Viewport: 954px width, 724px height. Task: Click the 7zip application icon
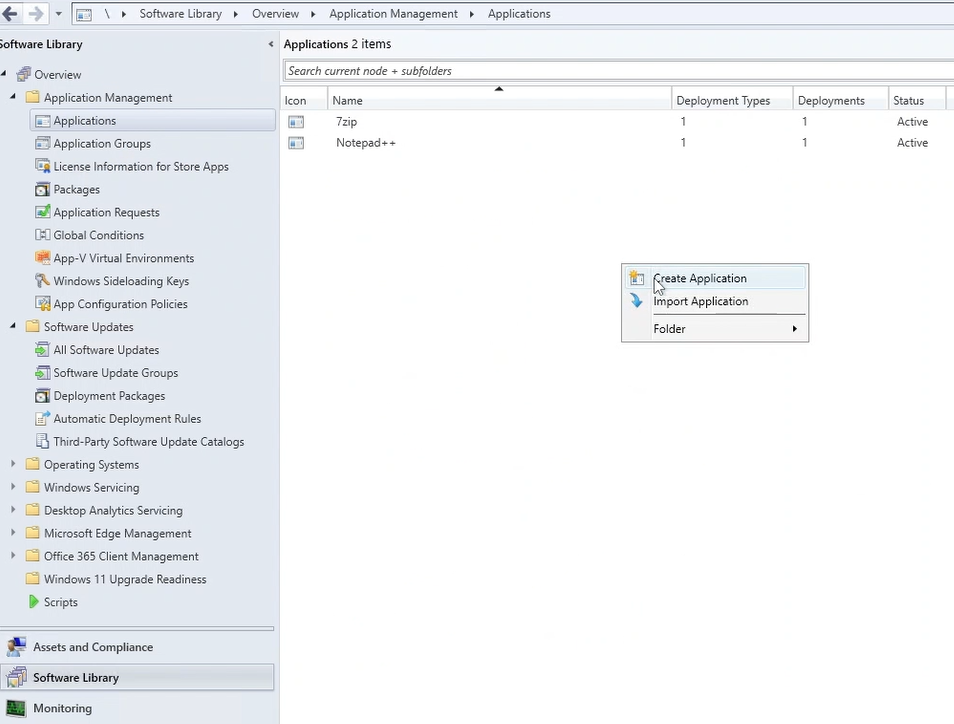click(x=296, y=122)
